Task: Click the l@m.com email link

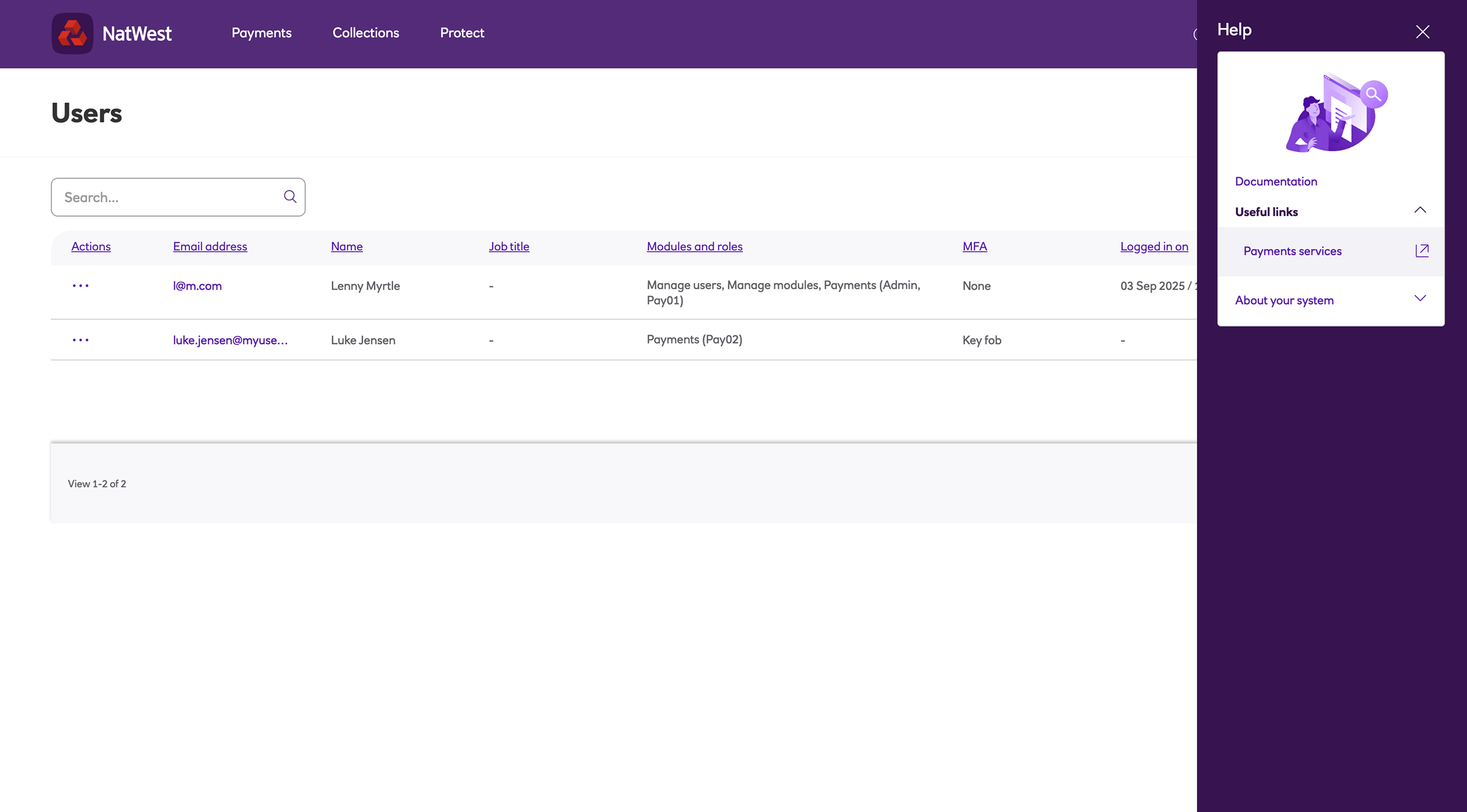Action: click(197, 286)
